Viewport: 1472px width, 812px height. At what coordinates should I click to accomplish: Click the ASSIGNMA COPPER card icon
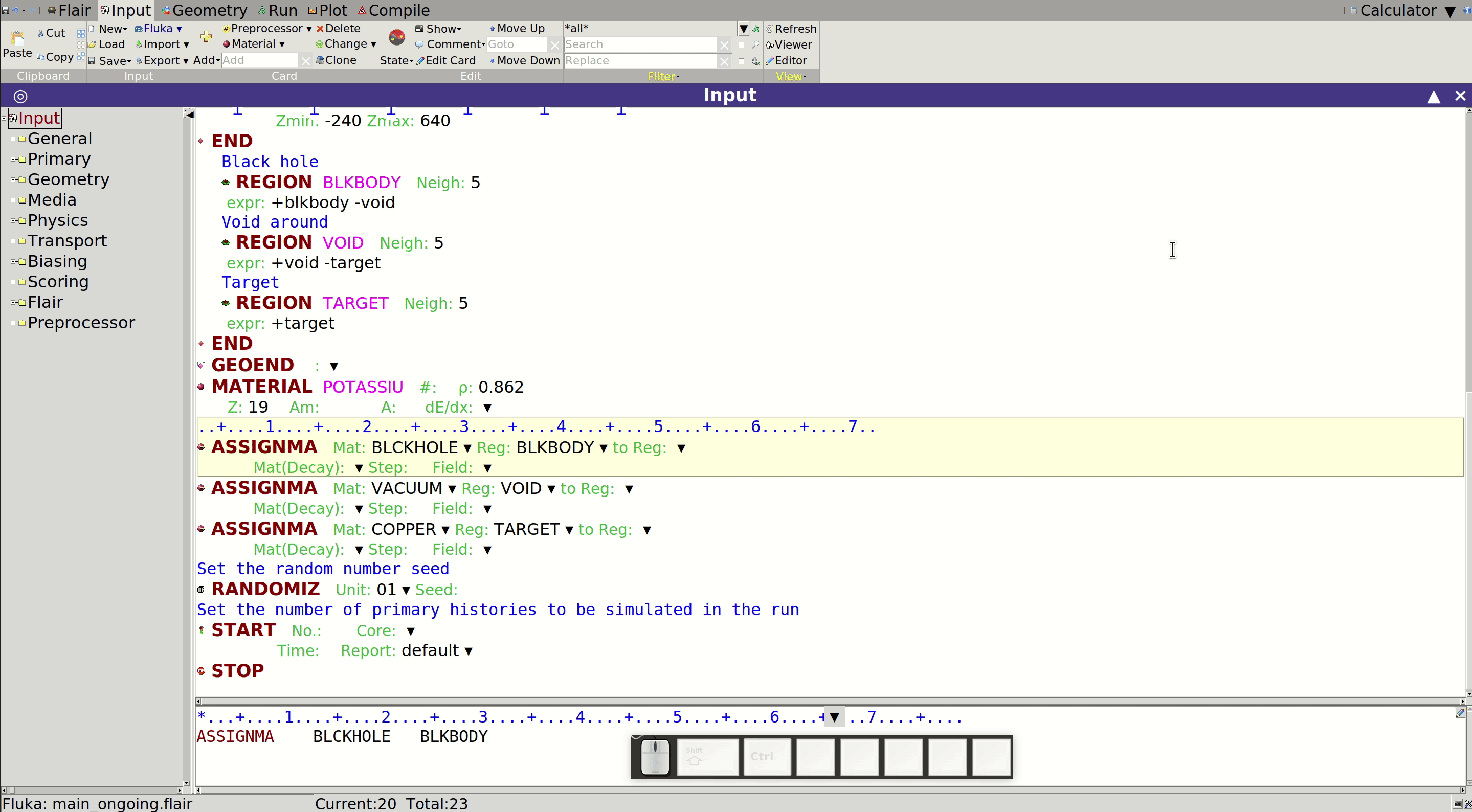point(201,529)
